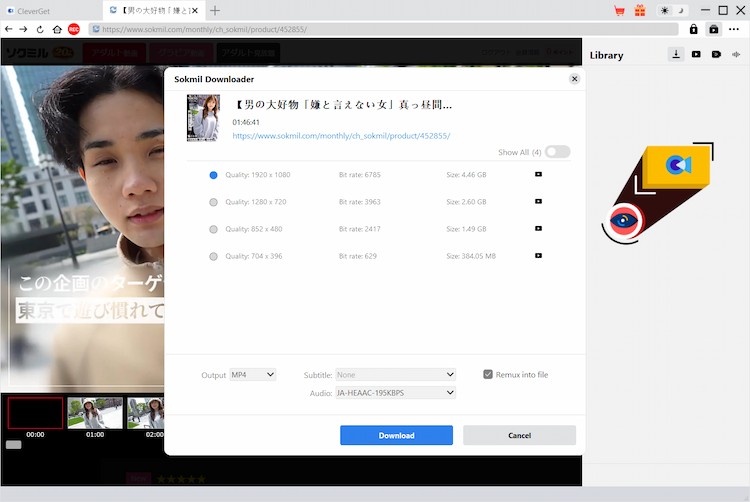This screenshot has height=502, width=750.
Task: Go to the home page icon
Action: tap(57, 29)
